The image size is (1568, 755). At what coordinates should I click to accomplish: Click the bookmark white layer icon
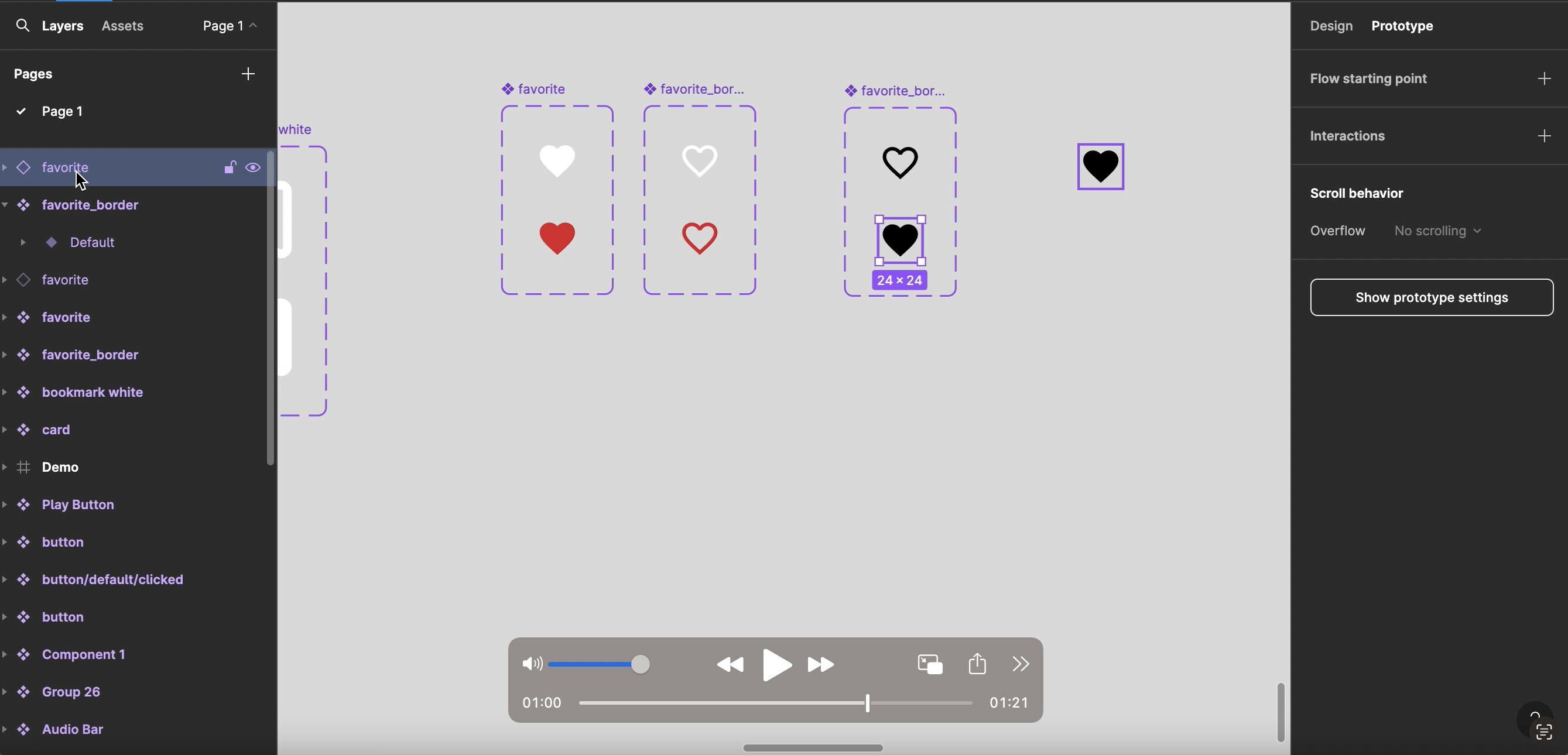coord(23,392)
